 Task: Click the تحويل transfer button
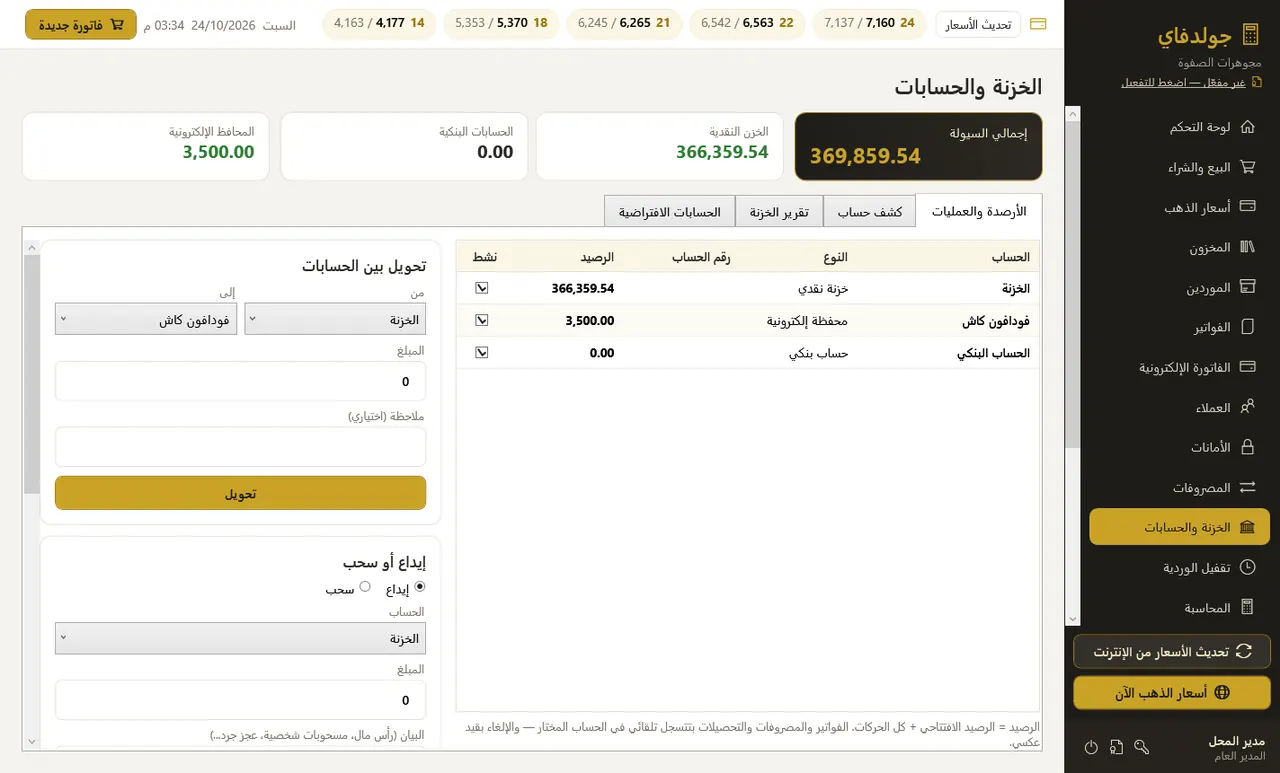(x=240, y=493)
